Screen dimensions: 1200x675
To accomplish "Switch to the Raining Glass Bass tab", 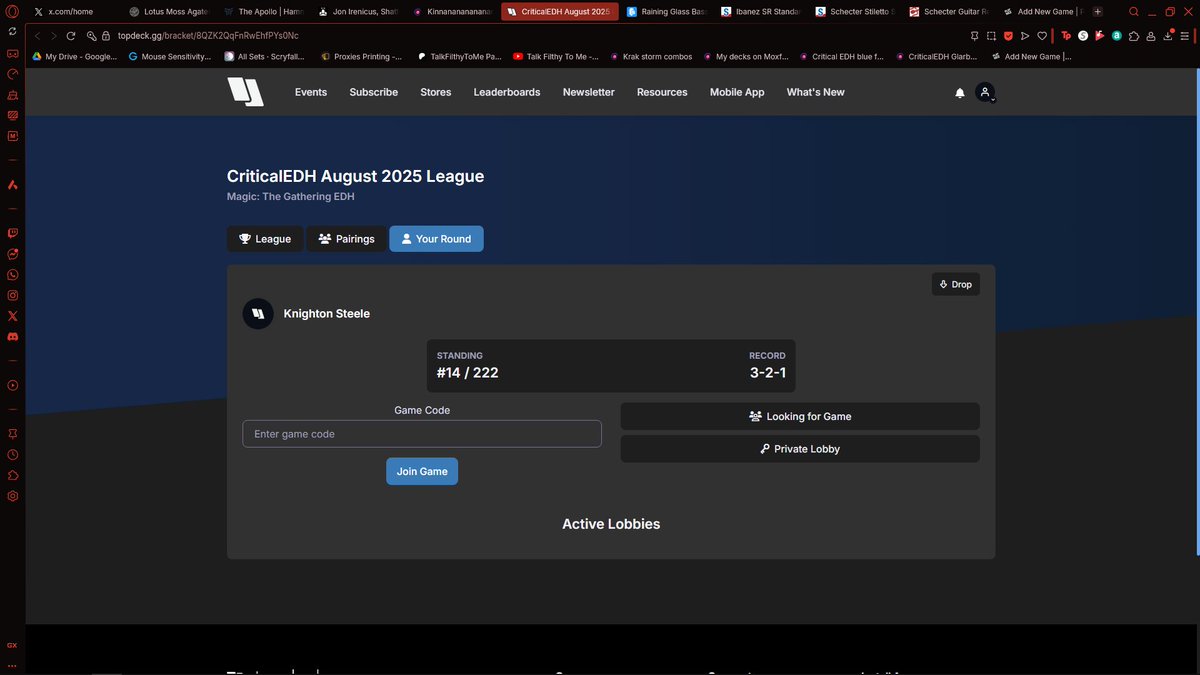I will pyautogui.click(x=666, y=12).
